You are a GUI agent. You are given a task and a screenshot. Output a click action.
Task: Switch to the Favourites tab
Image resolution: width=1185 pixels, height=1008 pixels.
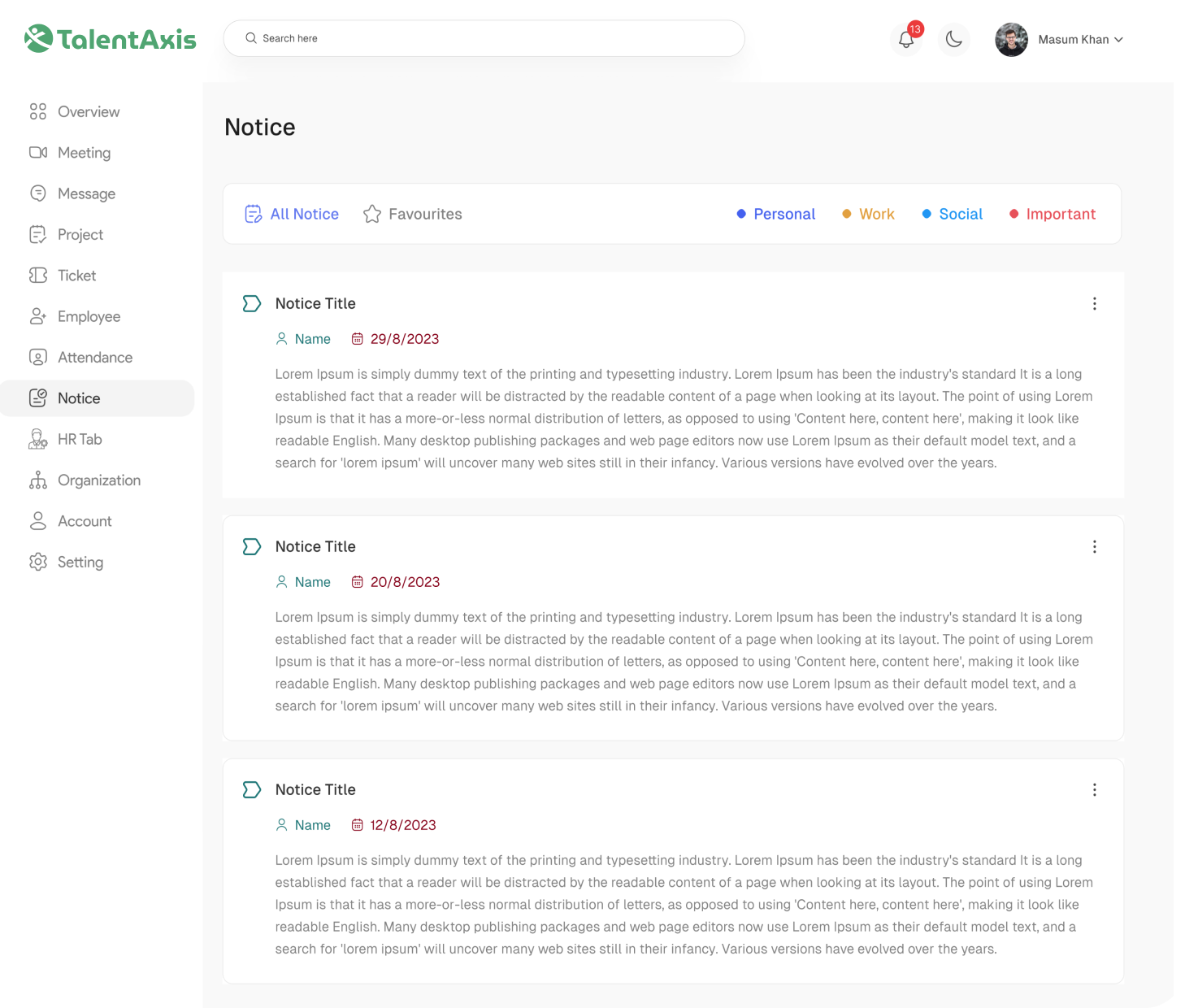(413, 214)
